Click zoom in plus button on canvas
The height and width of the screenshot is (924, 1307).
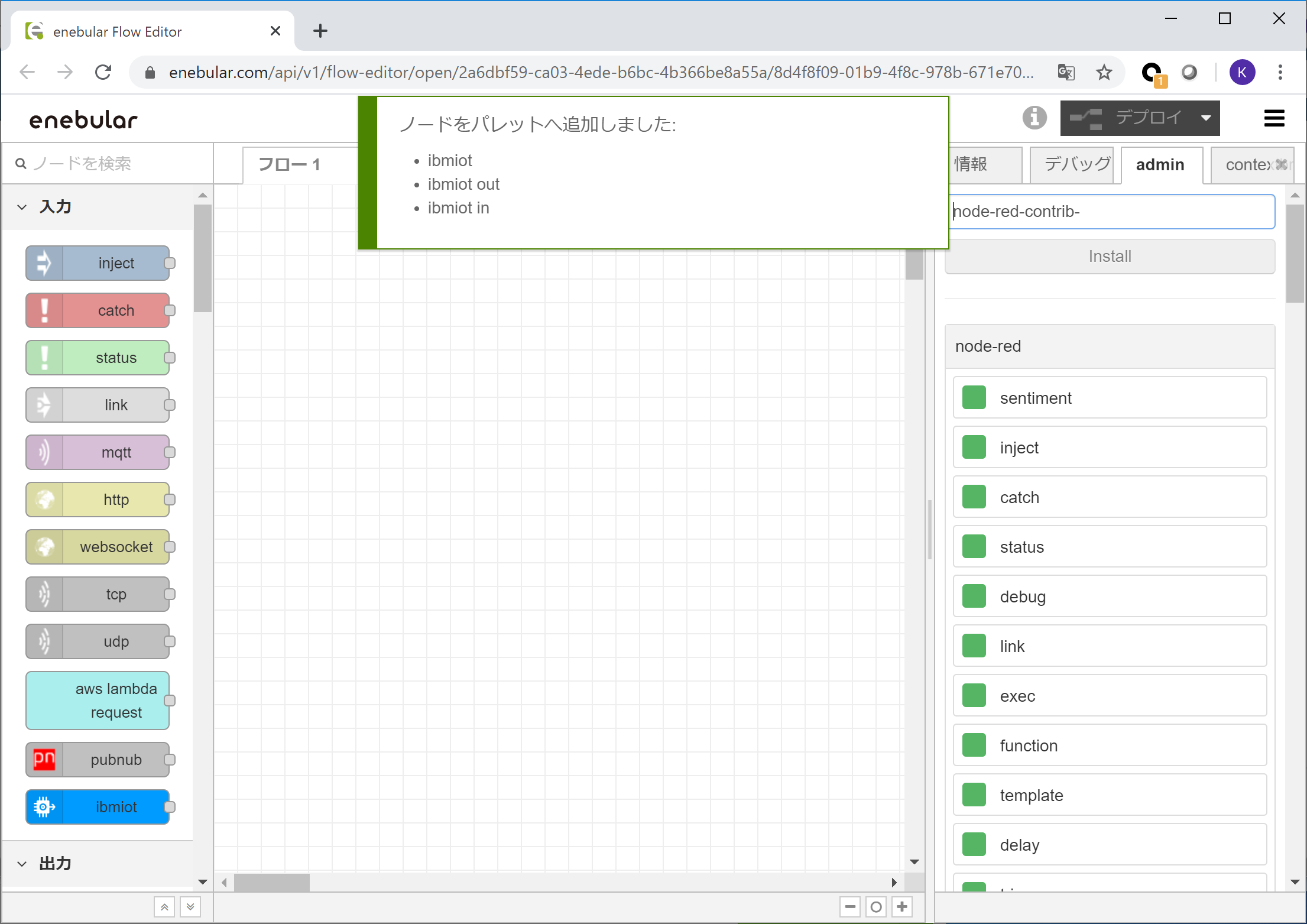902,906
